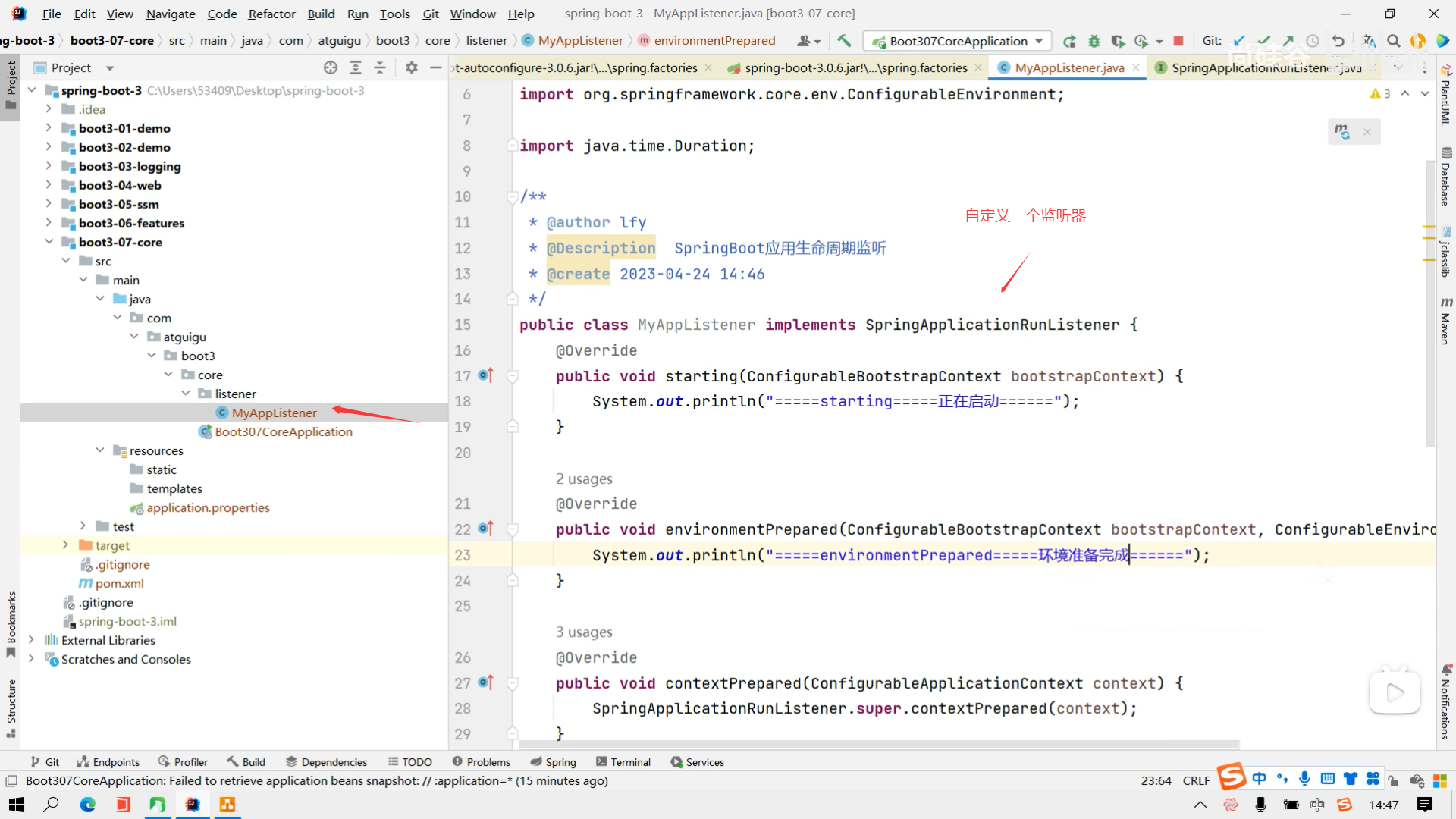Open Project panel settings gear
This screenshot has height=819, width=1456.
click(411, 67)
